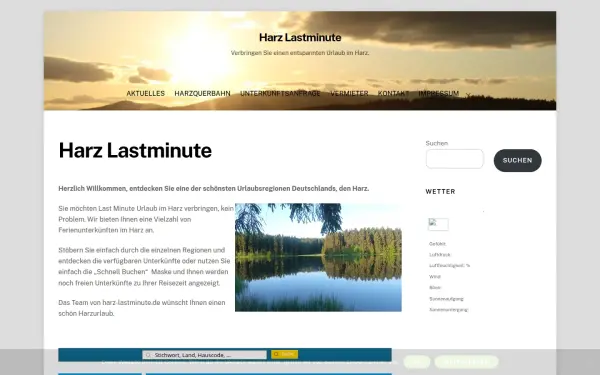Click the Suchen label above search field

[437, 143]
